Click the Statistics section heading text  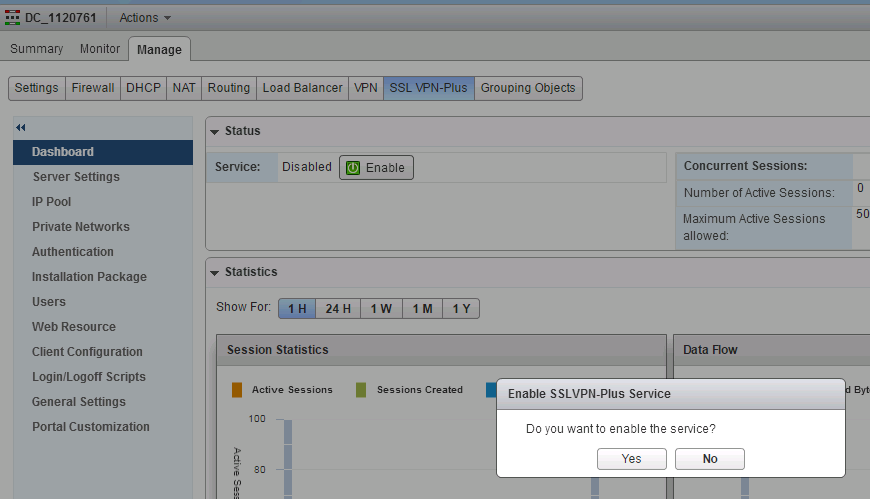[x=251, y=272]
